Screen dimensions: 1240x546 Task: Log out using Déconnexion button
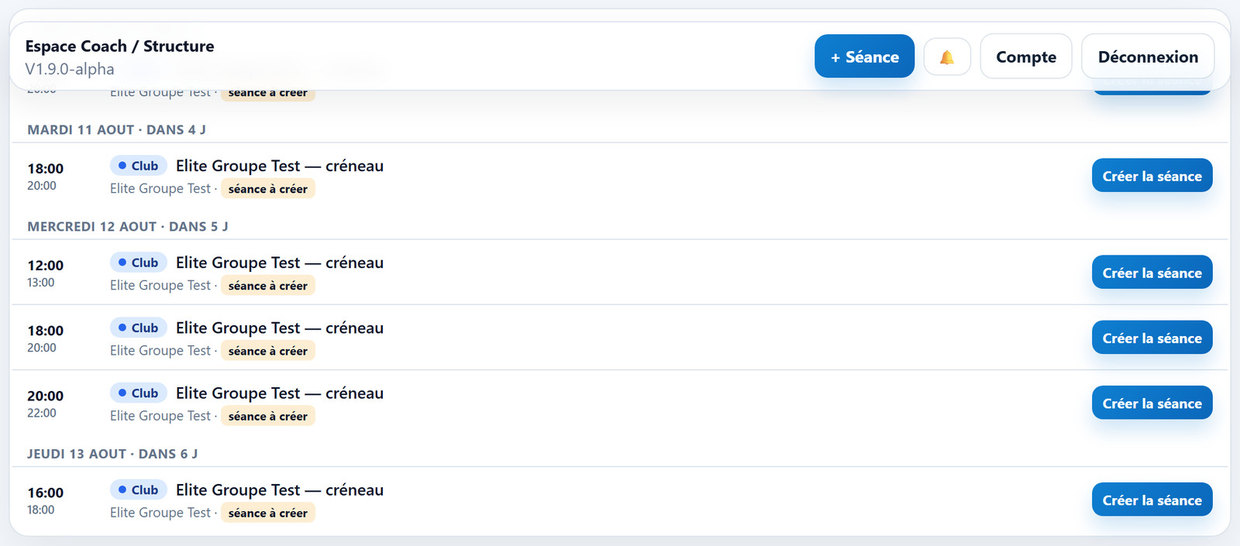pos(1148,57)
